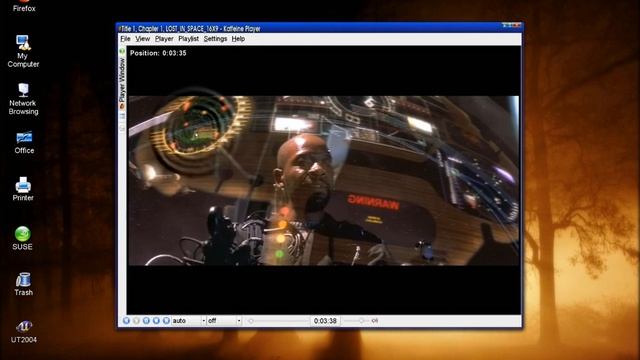Image resolution: width=640 pixels, height=360 pixels.
Task: Open the Help menu
Action: tap(238, 39)
